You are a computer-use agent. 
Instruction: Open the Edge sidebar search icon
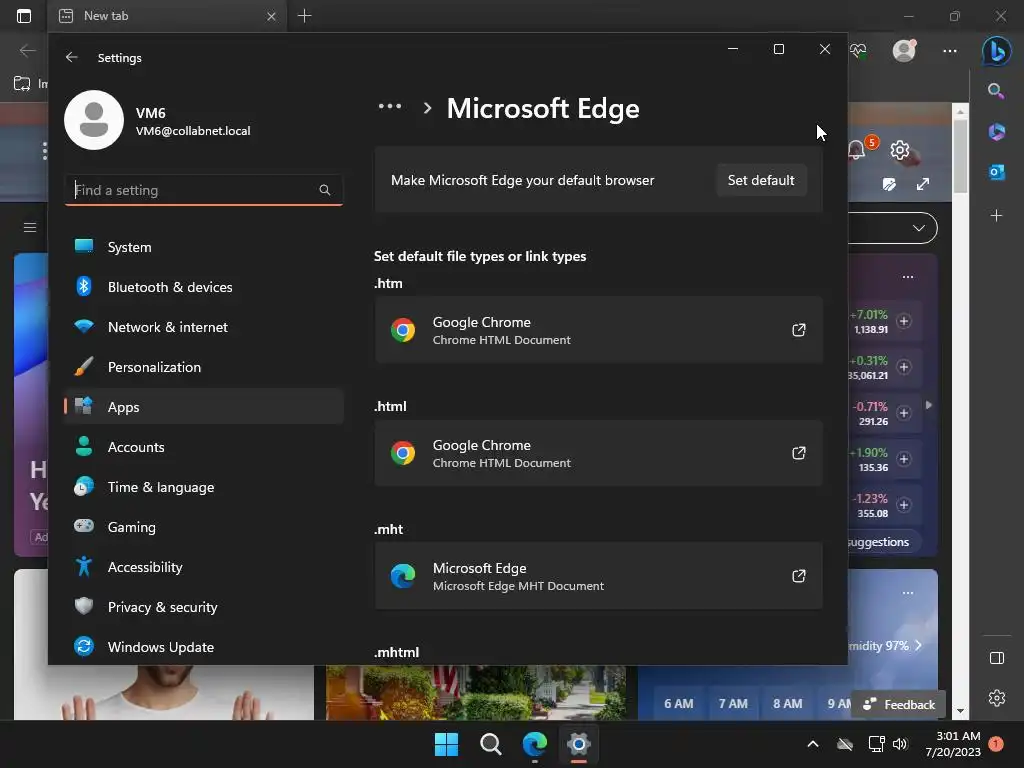996,91
